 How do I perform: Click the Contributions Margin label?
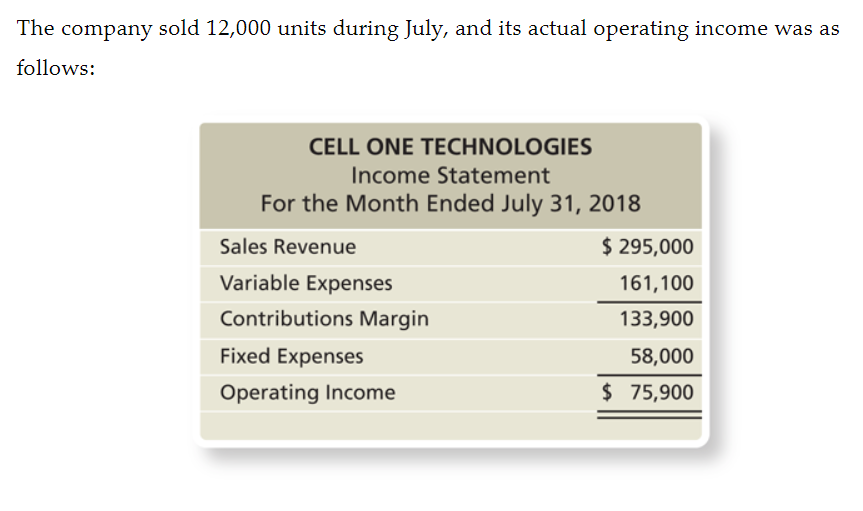click(x=324, y=319)
